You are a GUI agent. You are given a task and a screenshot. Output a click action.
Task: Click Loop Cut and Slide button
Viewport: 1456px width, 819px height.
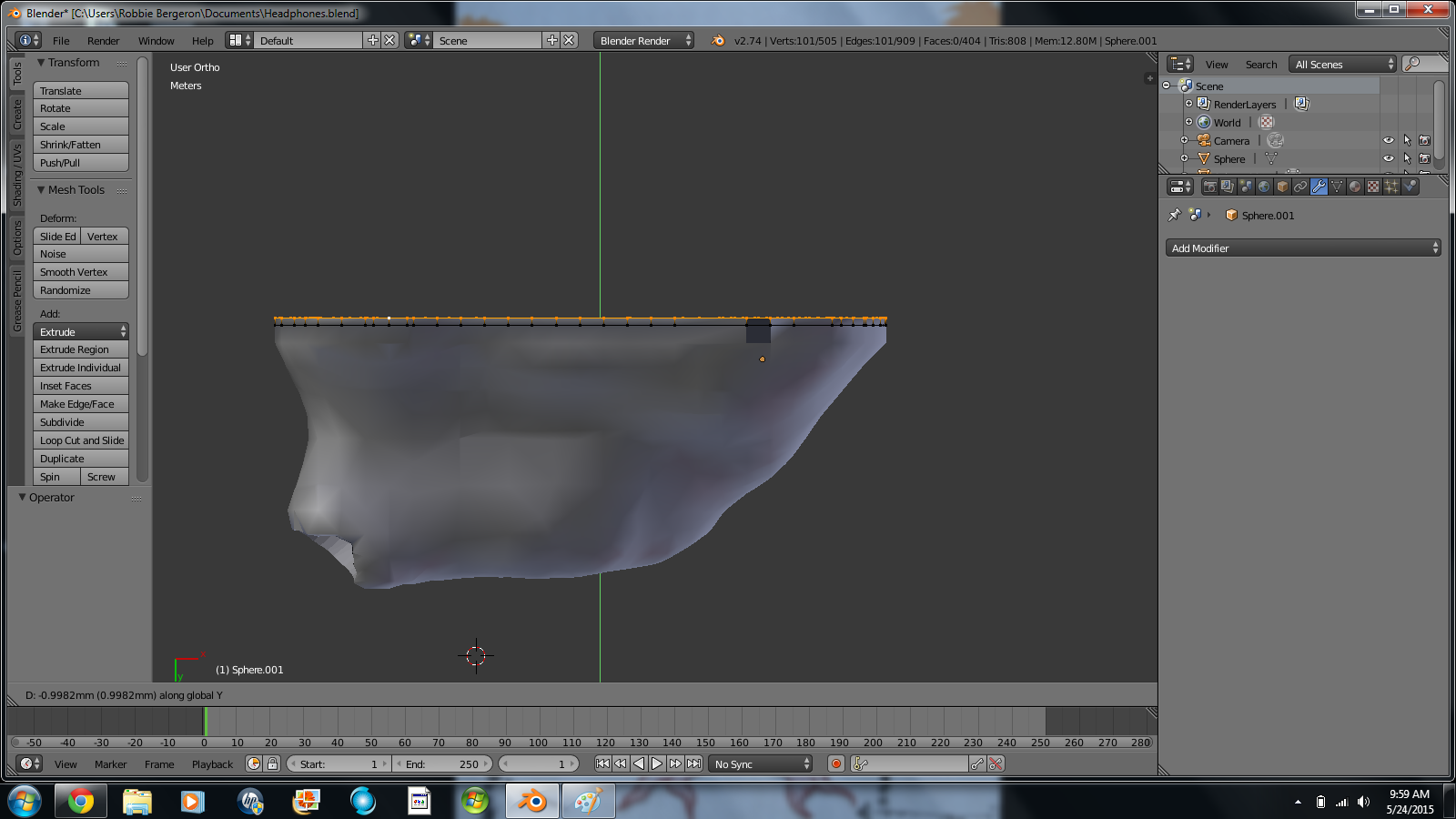pos(81,440)
